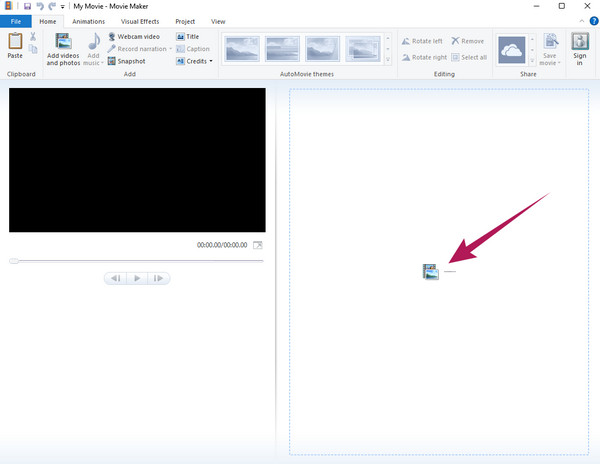Click storyboard browse for videos icon
Screen dimensions: 600x464
[431, 272]
